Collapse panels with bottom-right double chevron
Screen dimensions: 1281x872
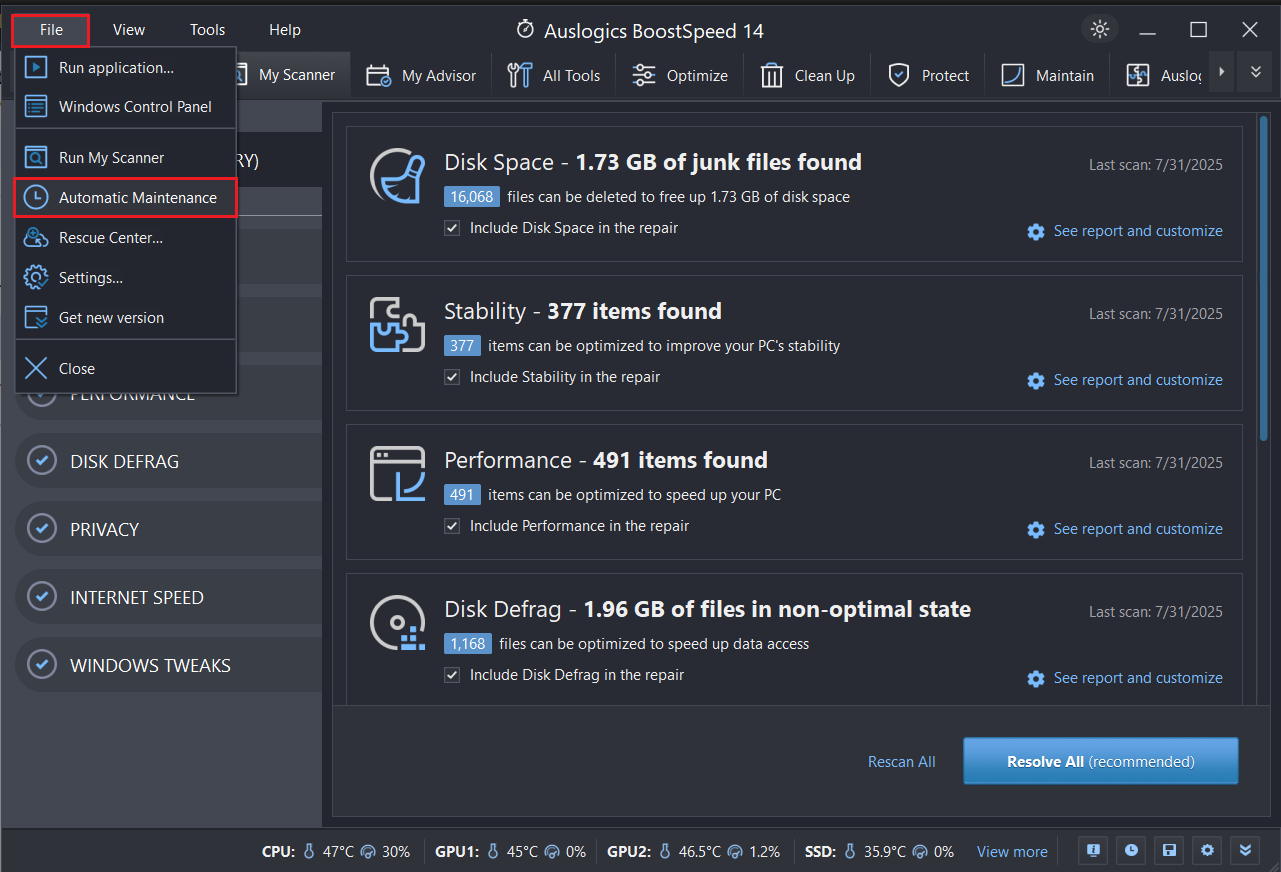pyautogui.click(x=1244, y=850)
